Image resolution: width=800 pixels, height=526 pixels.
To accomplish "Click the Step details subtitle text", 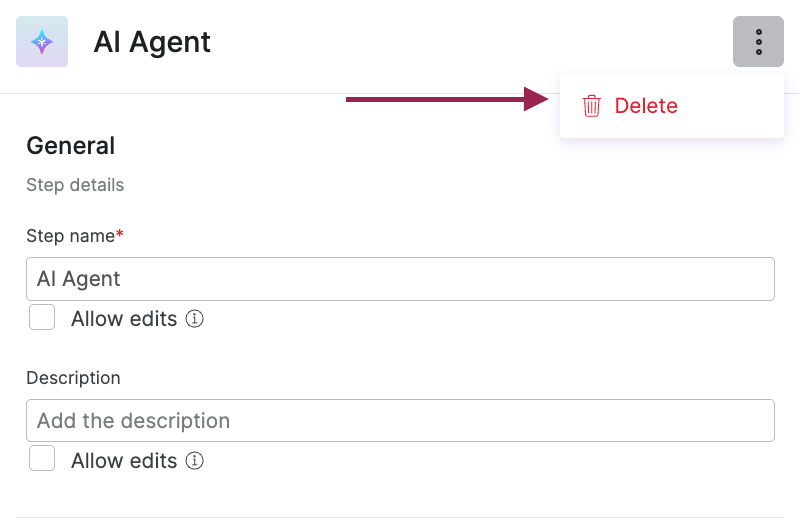I will 75,185.
